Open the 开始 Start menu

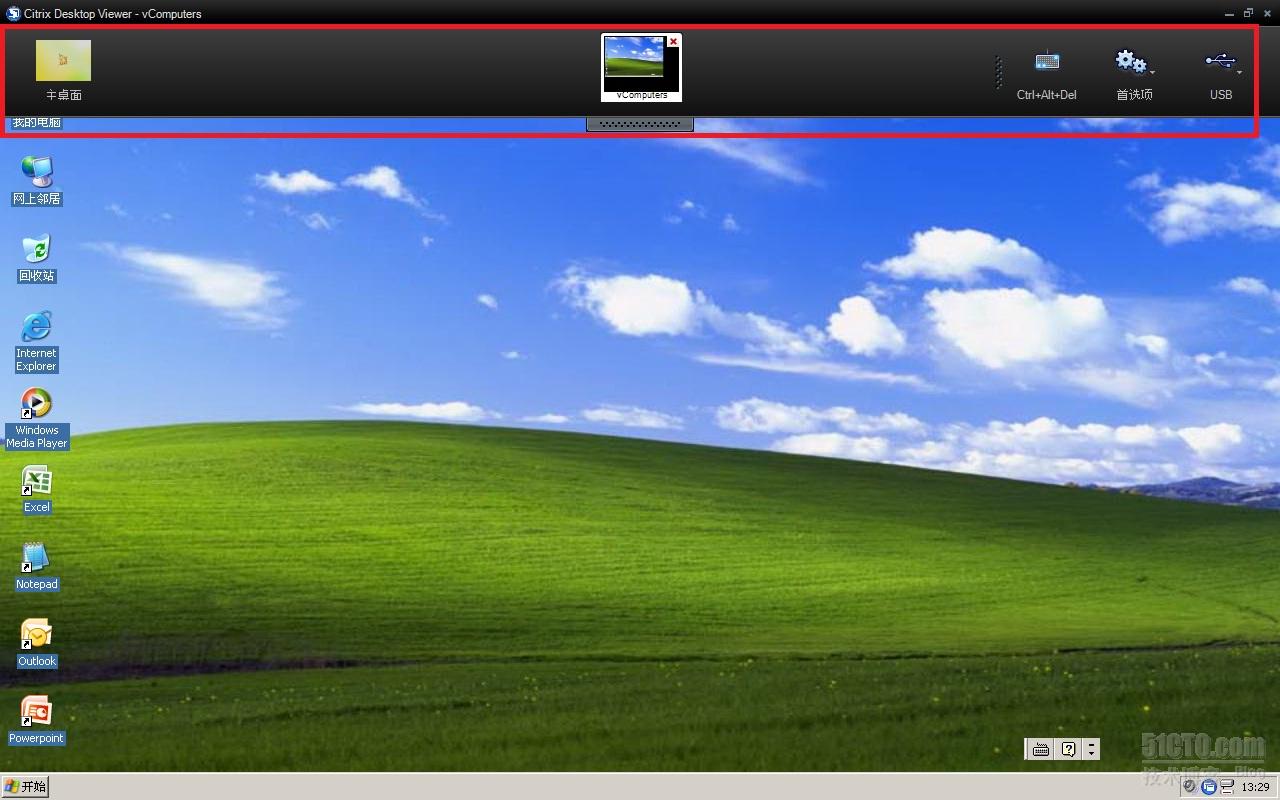pyautogui.click(x=25, y=787)
